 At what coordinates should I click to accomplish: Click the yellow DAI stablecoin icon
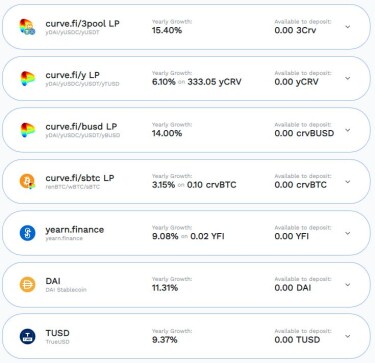pos(27,285)
